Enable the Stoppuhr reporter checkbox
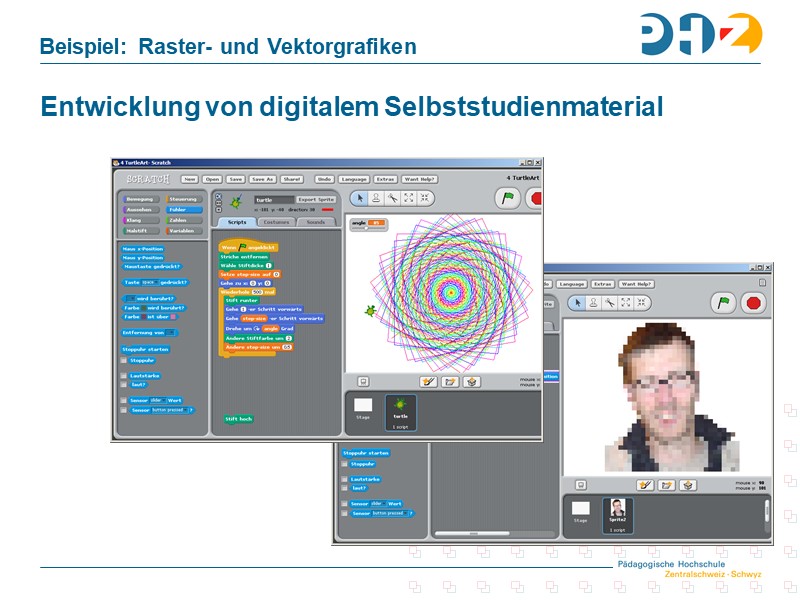Viewport: 800px width, 600px height. (x=121, y=360)
